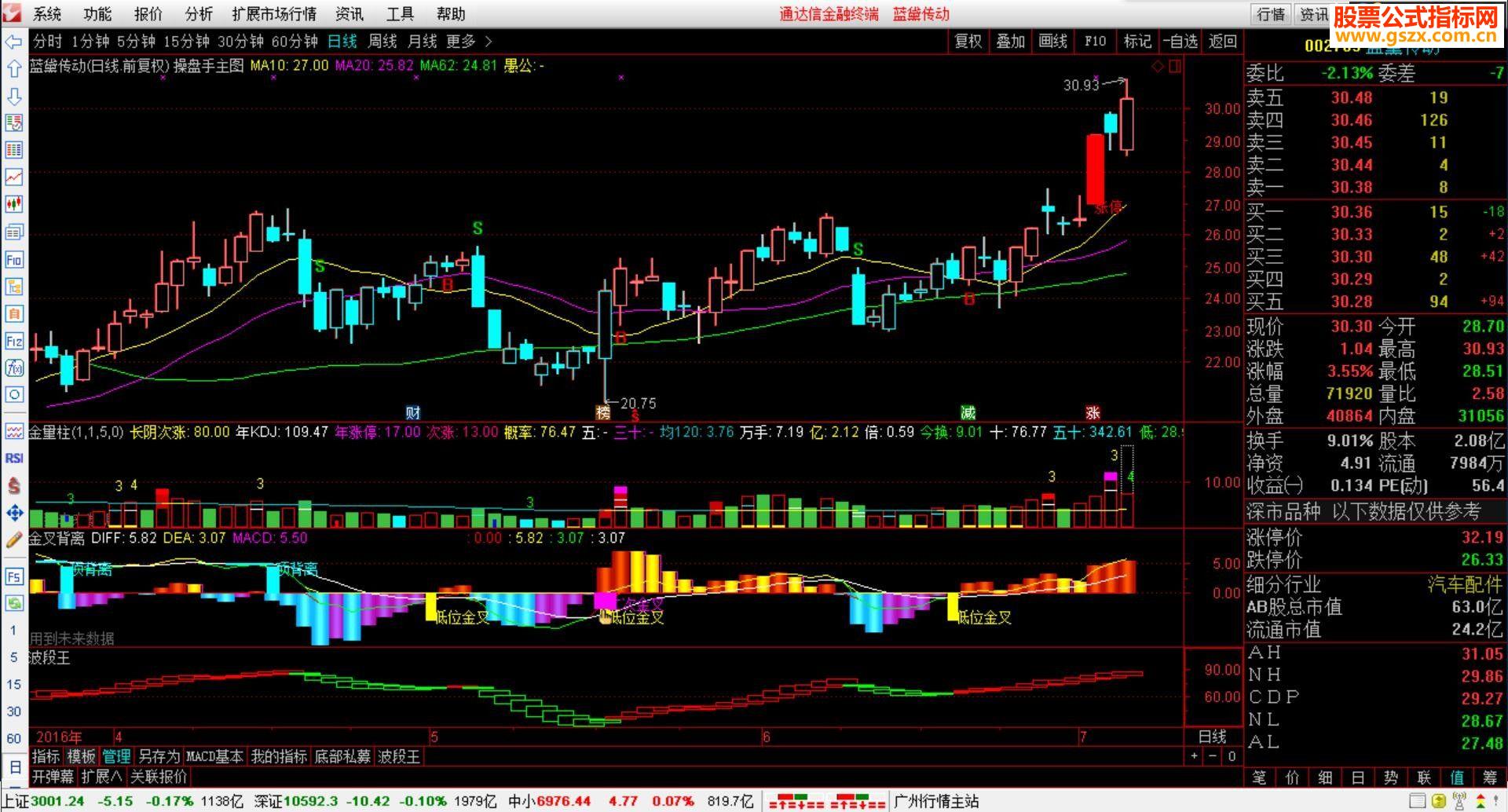
Task: Switch to 周线 weekly chart tab
Action: (x=382, y=42)
